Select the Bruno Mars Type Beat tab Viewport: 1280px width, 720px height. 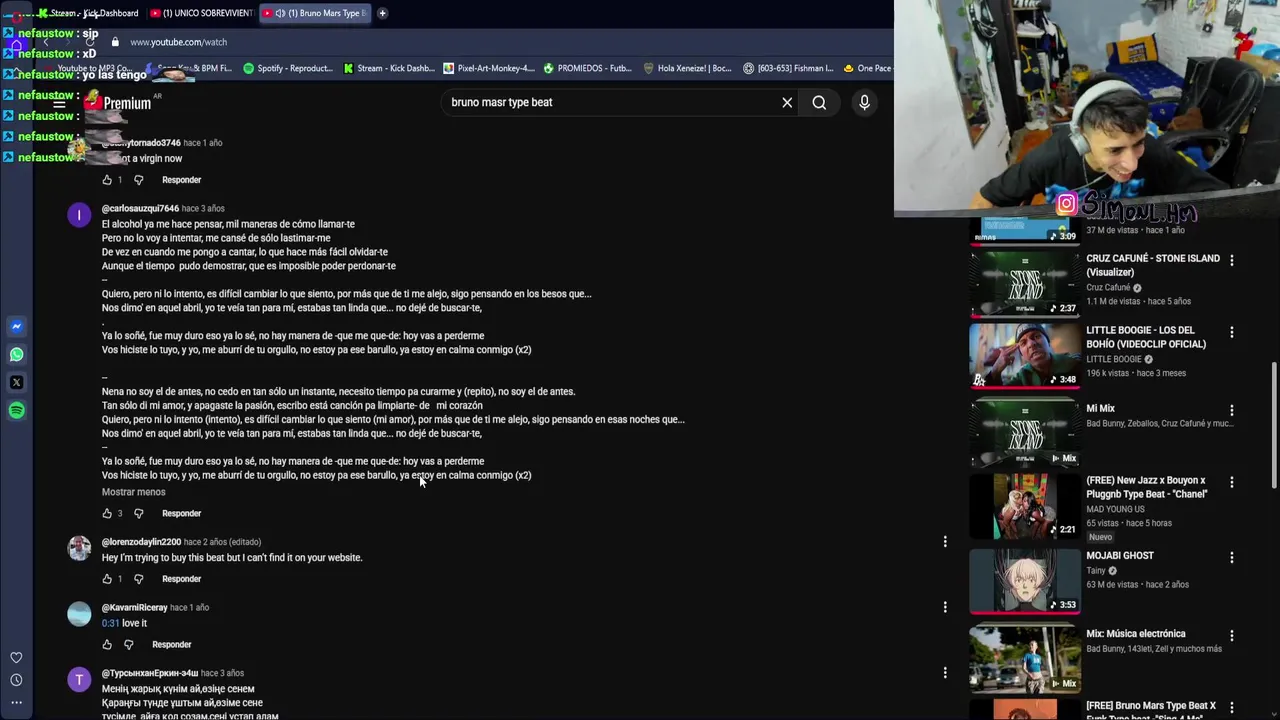pos(315,13)
